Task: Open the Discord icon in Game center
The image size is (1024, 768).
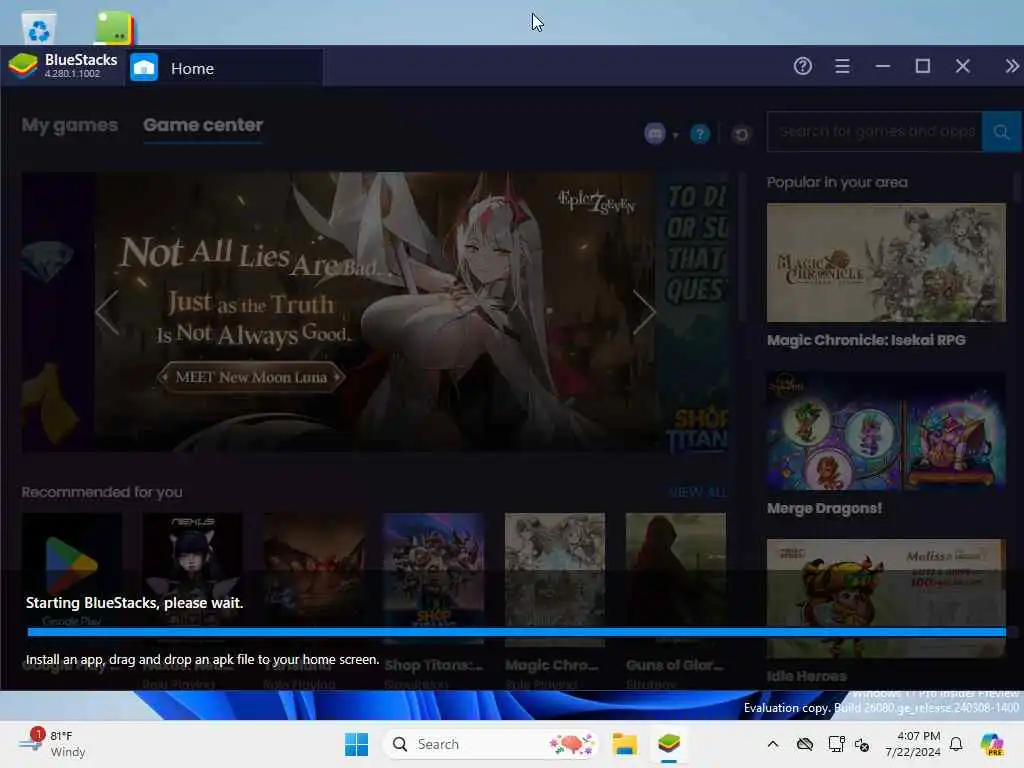Action: click(655, 134)
